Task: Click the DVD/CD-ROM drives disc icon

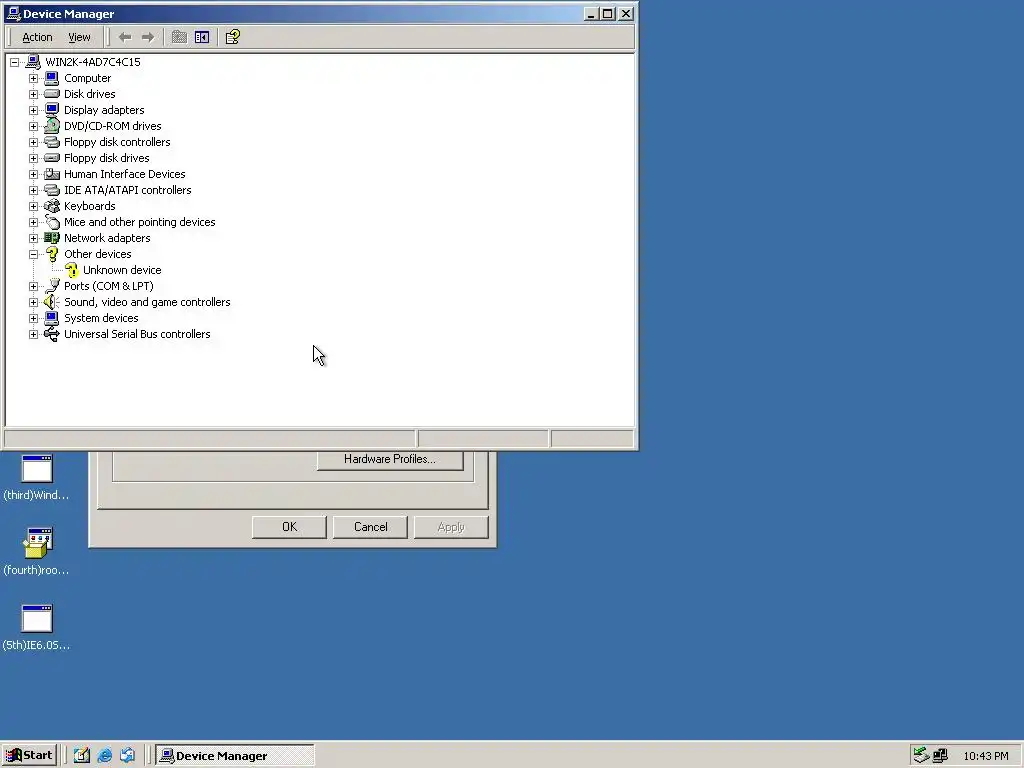Action: pos(52,126)
